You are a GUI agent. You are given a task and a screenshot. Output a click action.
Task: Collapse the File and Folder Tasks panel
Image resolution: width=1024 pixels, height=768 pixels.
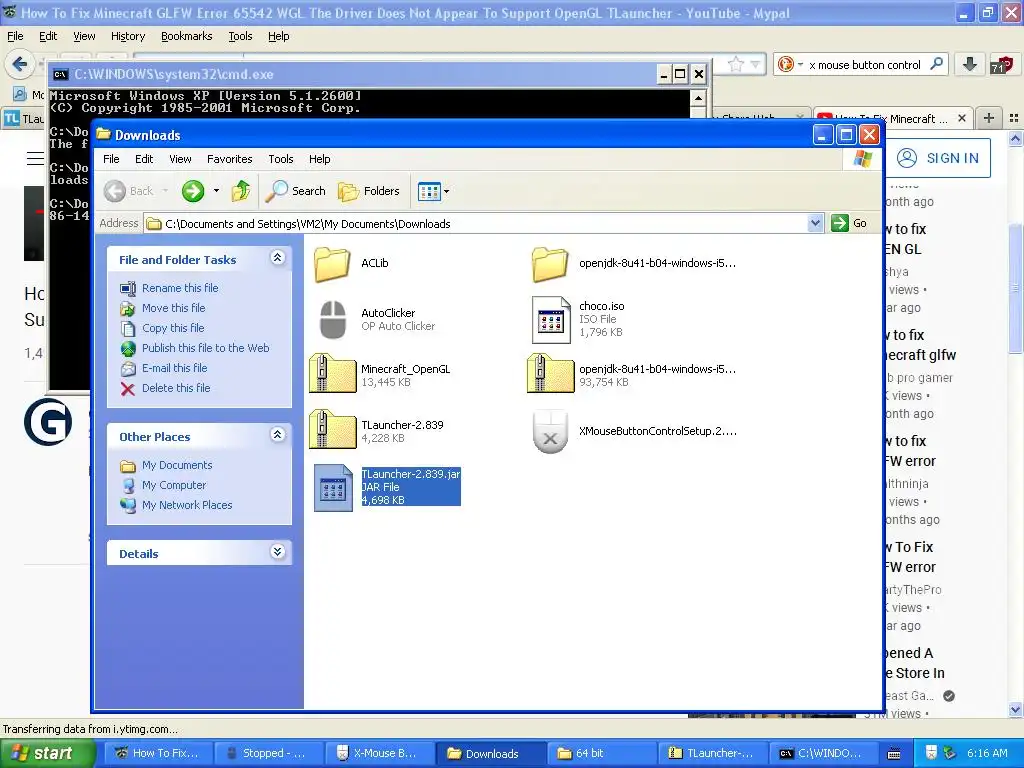(x=278, y=258)
